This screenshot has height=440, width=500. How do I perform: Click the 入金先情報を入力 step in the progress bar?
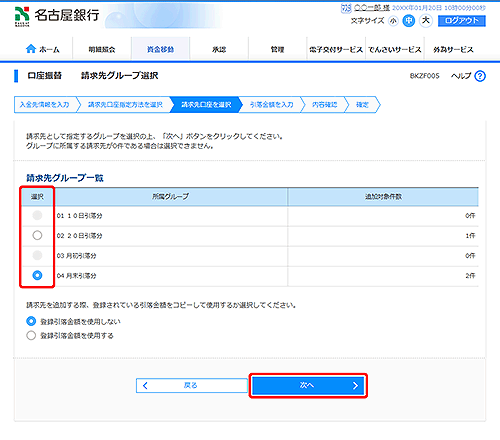(x=45, y=105)
